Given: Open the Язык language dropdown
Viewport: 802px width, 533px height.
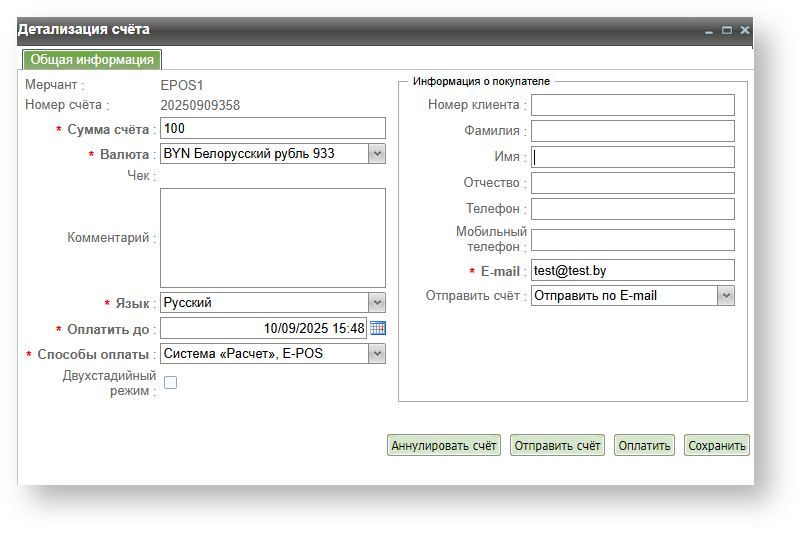Looking at the screenshot, I should coord(376,302).
